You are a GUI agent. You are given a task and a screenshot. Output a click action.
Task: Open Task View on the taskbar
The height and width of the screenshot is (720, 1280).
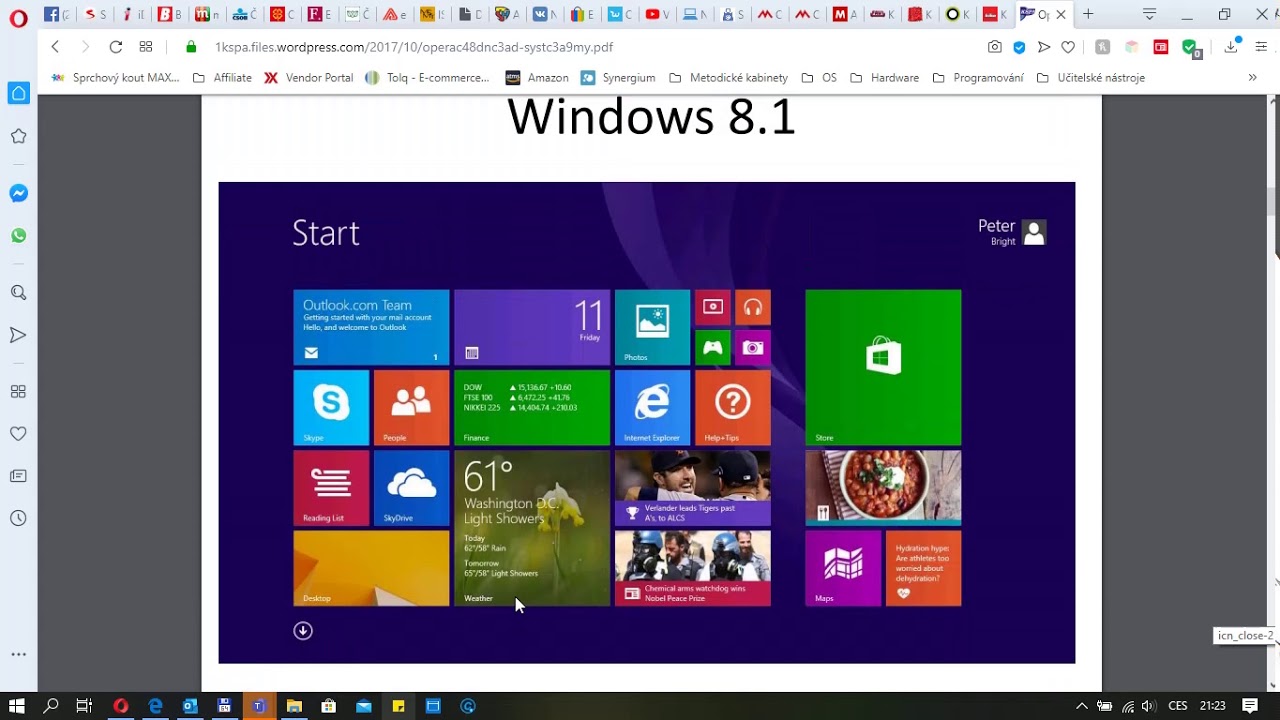point(84,706)
